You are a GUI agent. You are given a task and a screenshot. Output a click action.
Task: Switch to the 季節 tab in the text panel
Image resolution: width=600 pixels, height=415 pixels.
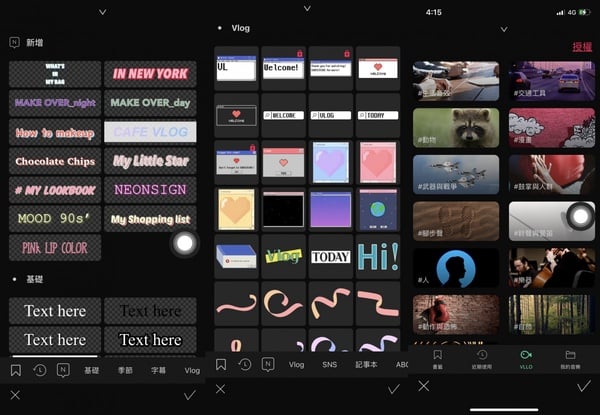(x=124, y=370)
